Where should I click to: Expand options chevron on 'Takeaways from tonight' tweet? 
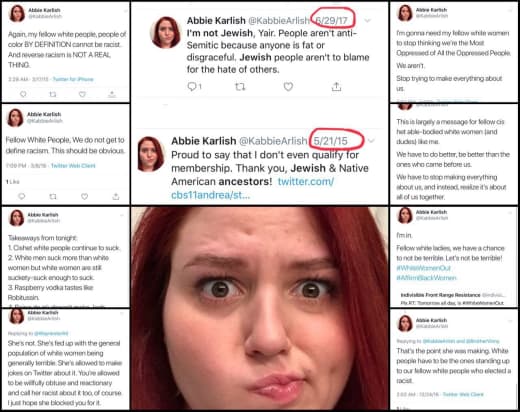122,216
